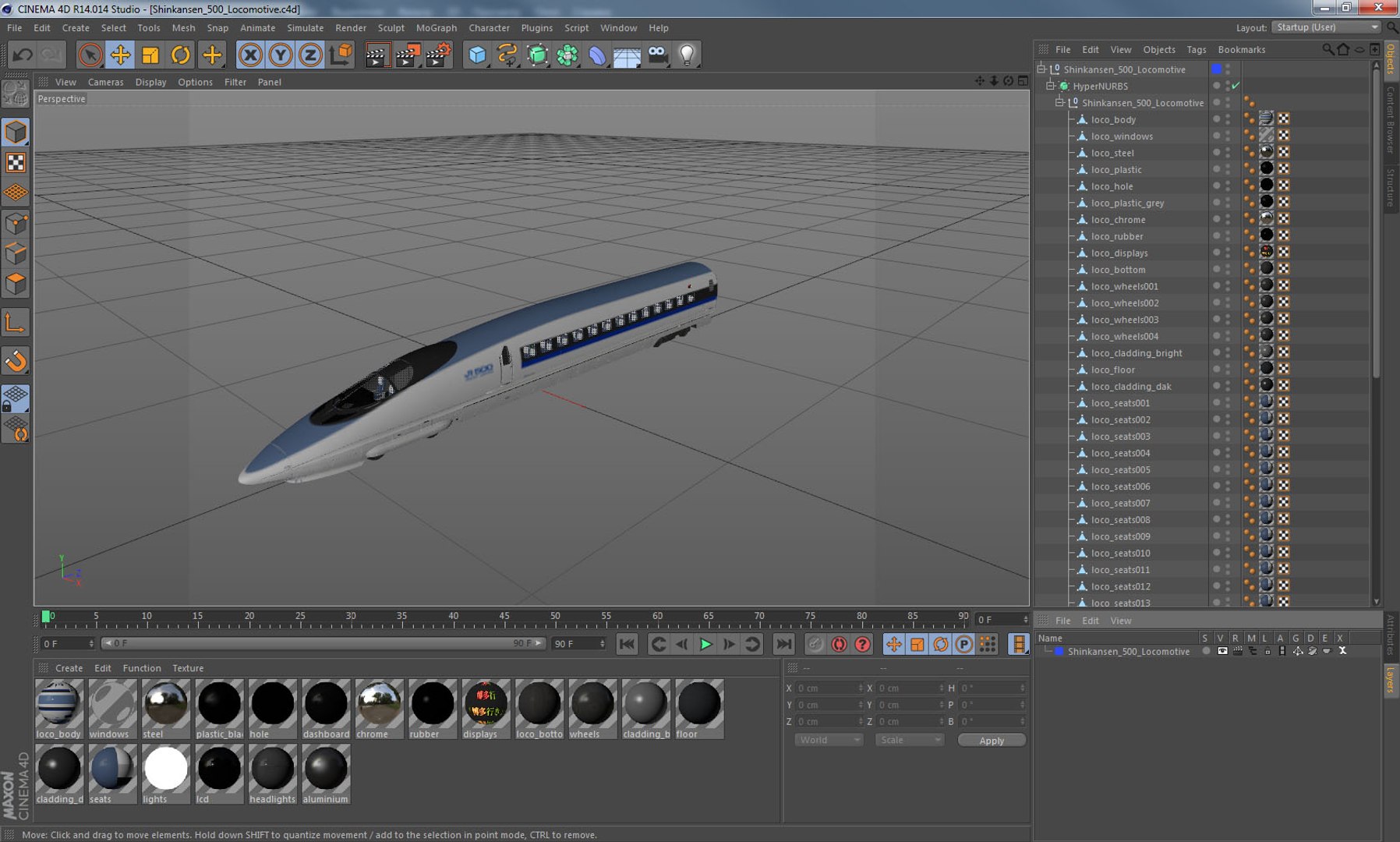Open the MoGraph menu
Viewport: 1400px width, 842px height.
[437, 28]
